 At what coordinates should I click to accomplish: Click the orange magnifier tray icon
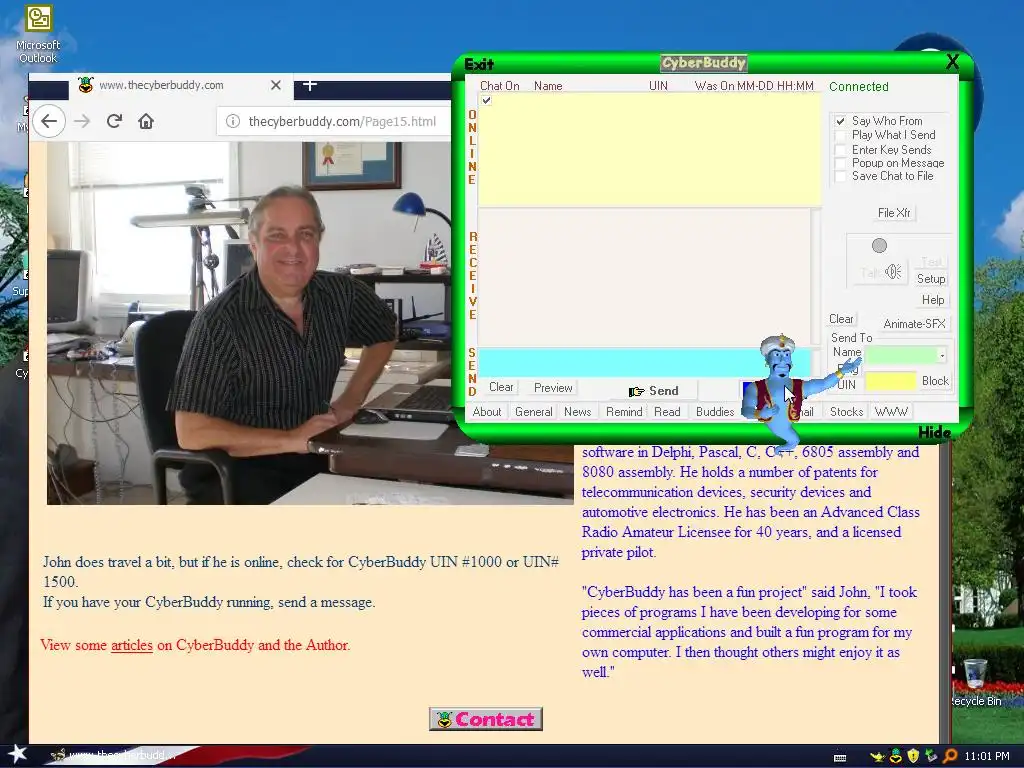(950, 756)
